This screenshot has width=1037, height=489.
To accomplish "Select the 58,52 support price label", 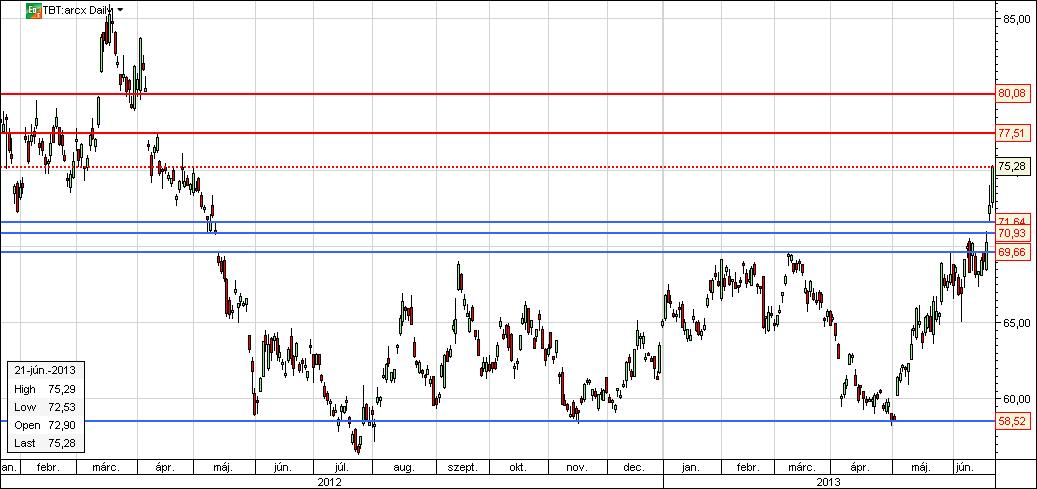I will point(1014,421).
